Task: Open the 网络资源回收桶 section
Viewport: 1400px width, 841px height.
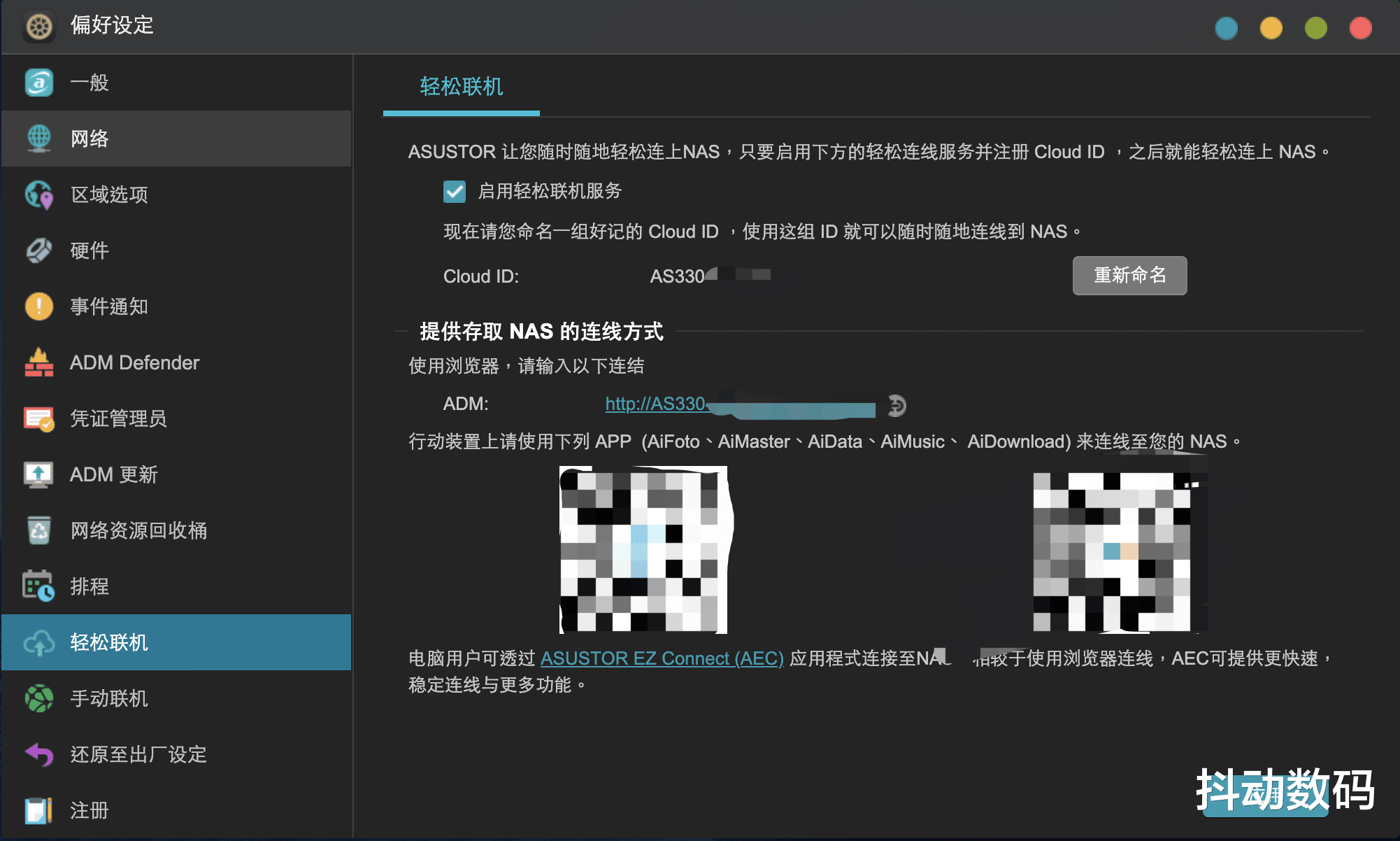Action: pyautogui.click(x=176, y=530)
